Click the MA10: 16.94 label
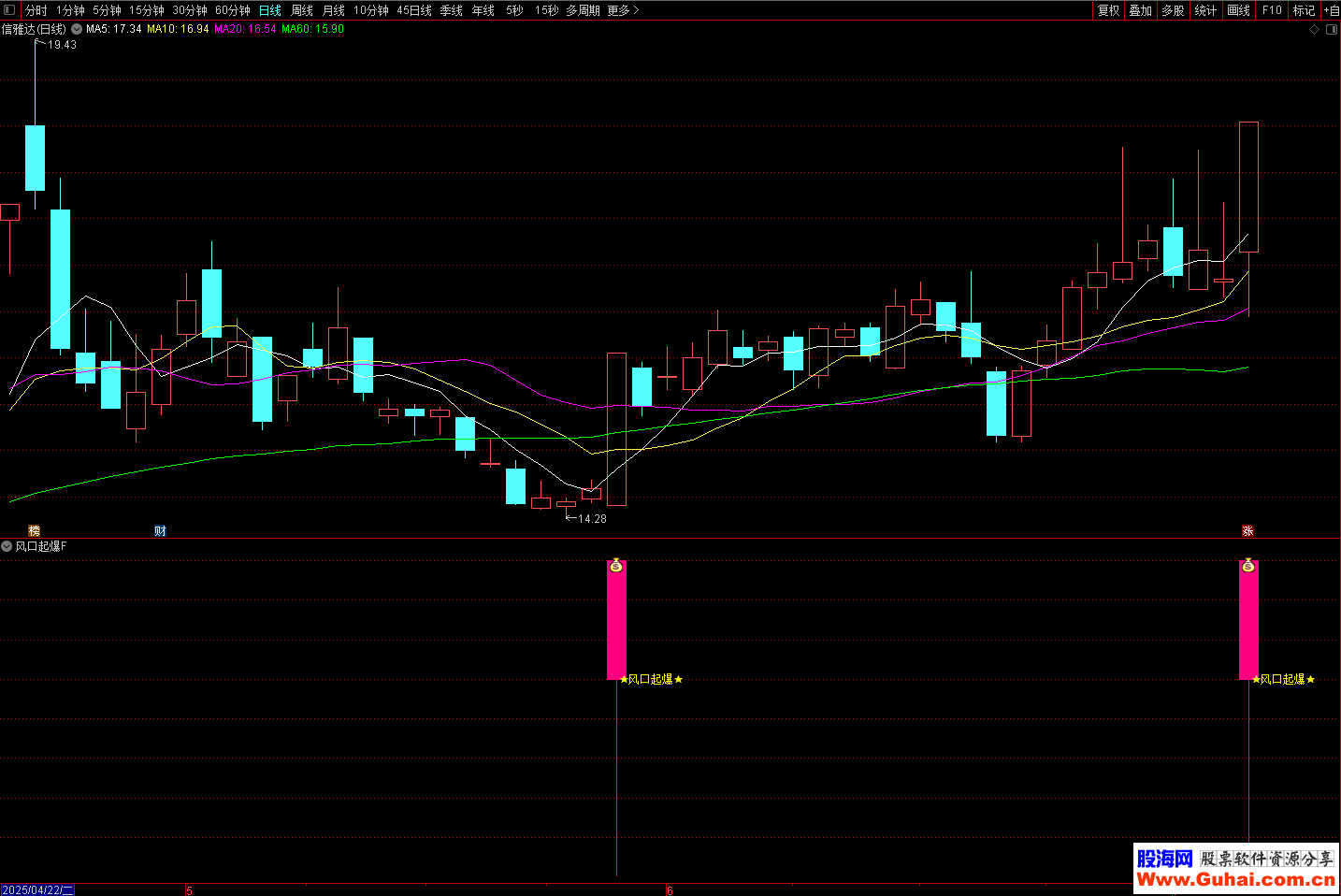Image resolution: width=1341 pixels, height=896 pixels. (x=178, y=29)
